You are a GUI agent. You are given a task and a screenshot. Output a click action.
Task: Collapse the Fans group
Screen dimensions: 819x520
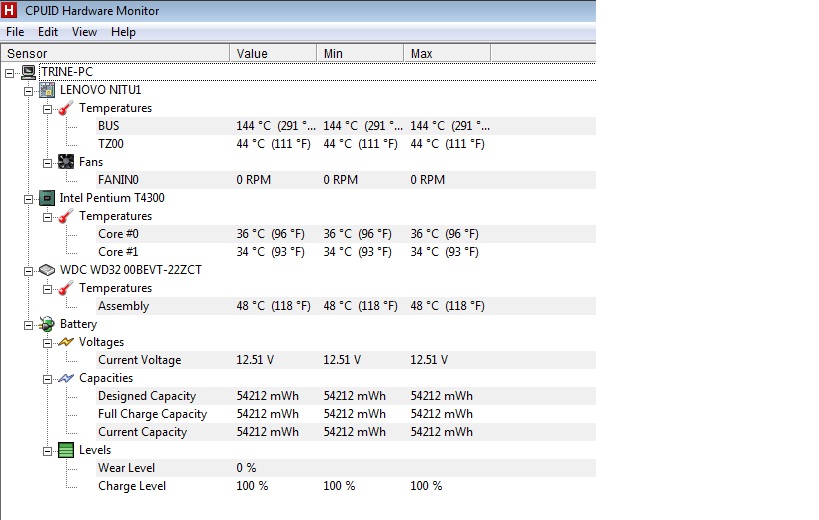pos(47,163)
